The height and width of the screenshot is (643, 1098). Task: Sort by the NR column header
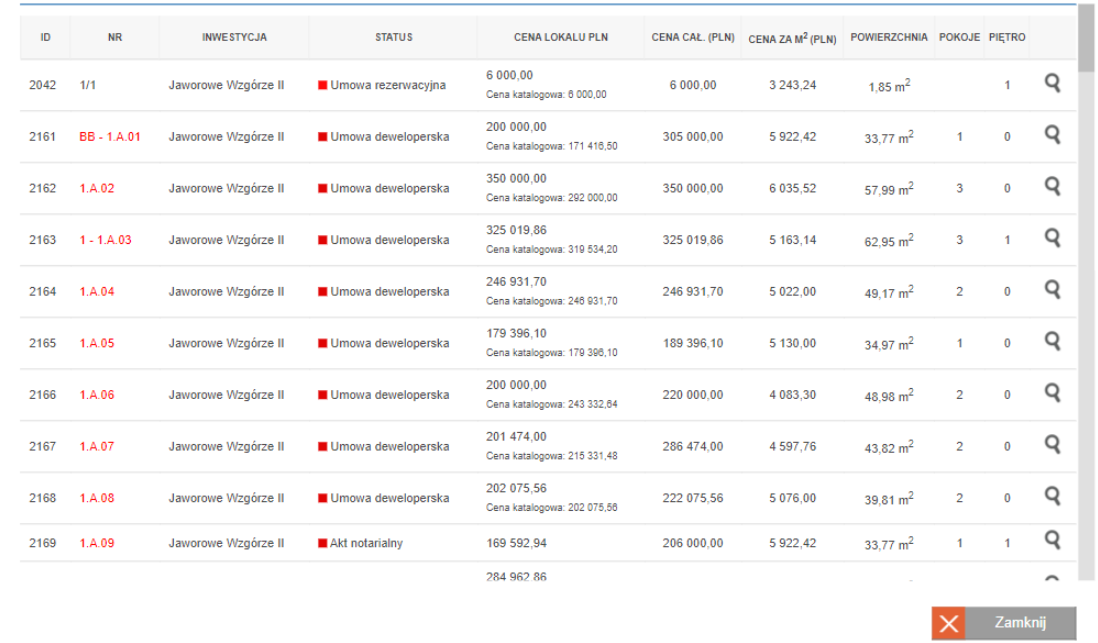pyautogui.click(x=115, y=37)
